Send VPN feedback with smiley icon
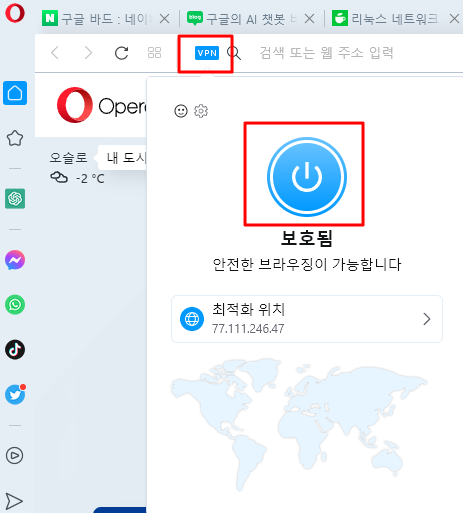Screen dimensions: 463x513 pos(181,111)
